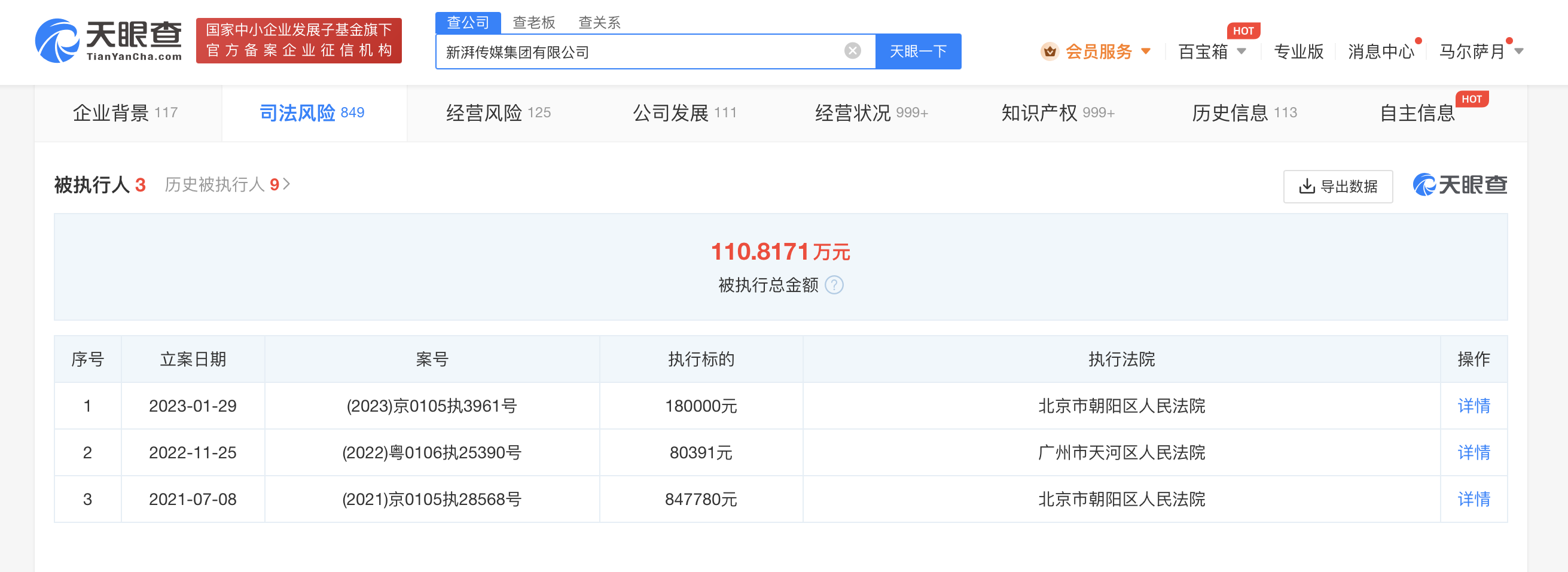Viewport: 1568px width, 572px height.
Task: Click the 天眼查 watermark logo at right
Action: (x=1460, y=185)
